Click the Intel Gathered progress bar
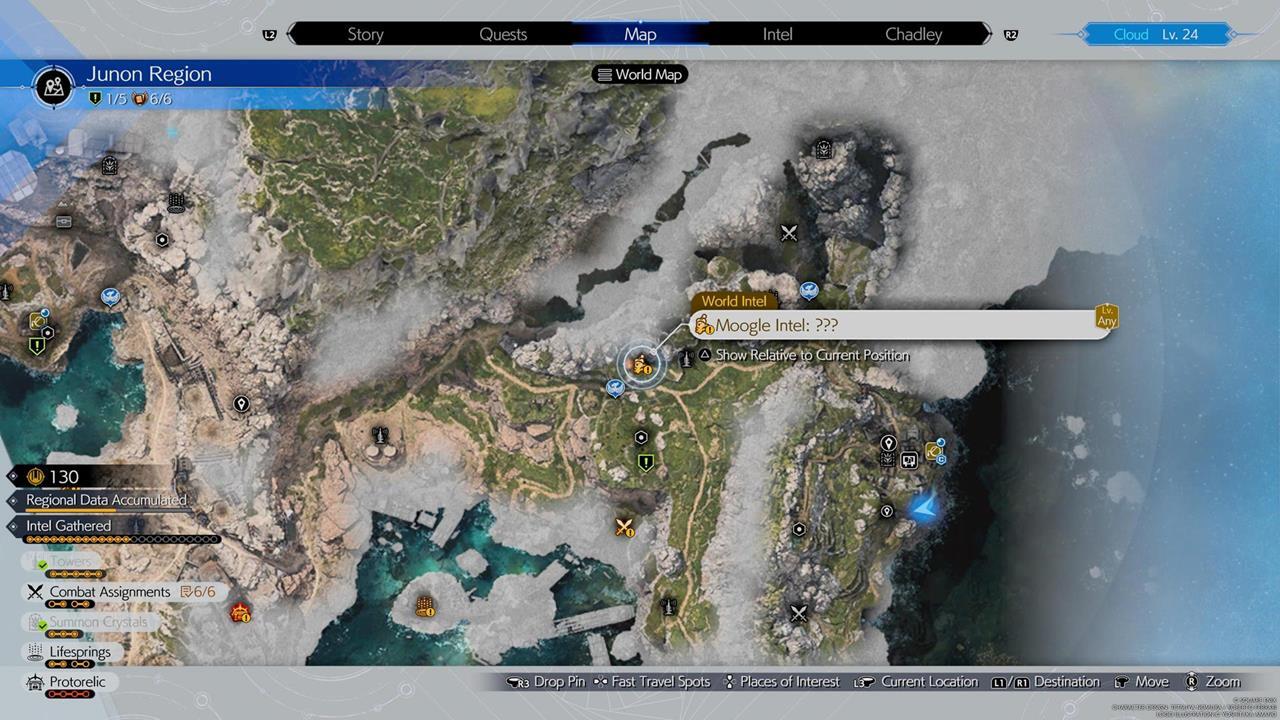The height and width of the screenshot is (720, 1280). pyautogui.click(x=120, y=540)
